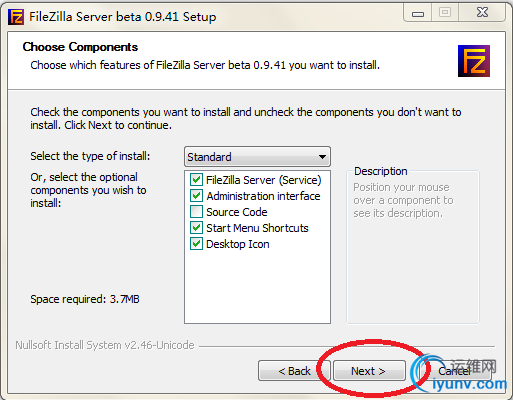Click empty area of components list
Screen dimensions: 513x400
257,287
